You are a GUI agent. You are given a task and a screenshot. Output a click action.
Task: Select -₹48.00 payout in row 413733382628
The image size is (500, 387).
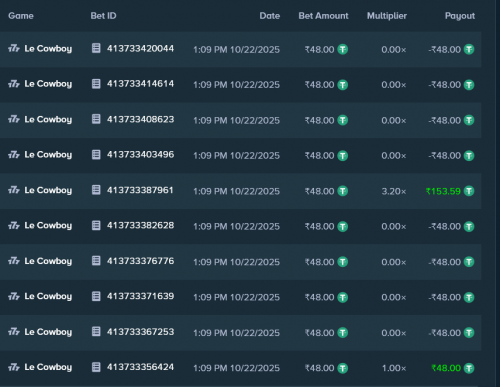(444, 227)
